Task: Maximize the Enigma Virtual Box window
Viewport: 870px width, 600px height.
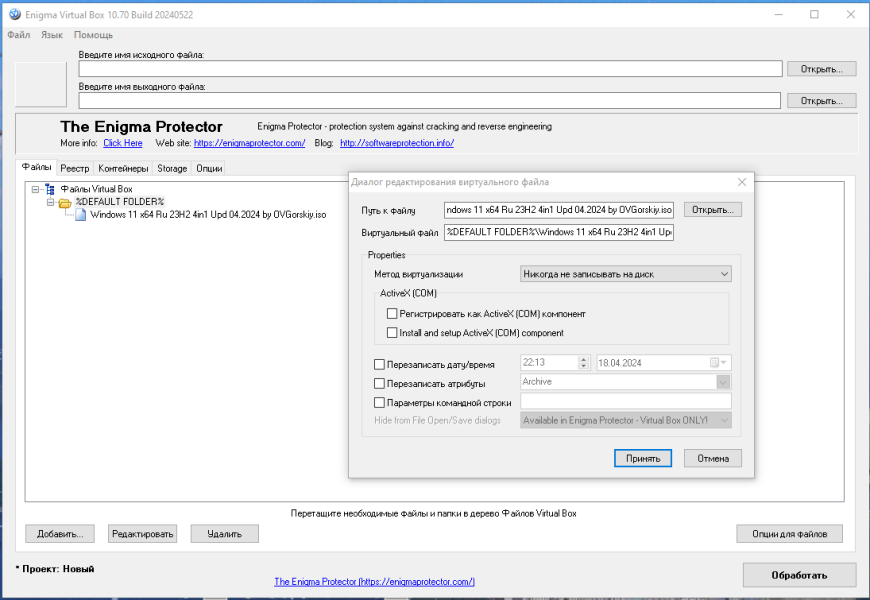Action: 814,14
